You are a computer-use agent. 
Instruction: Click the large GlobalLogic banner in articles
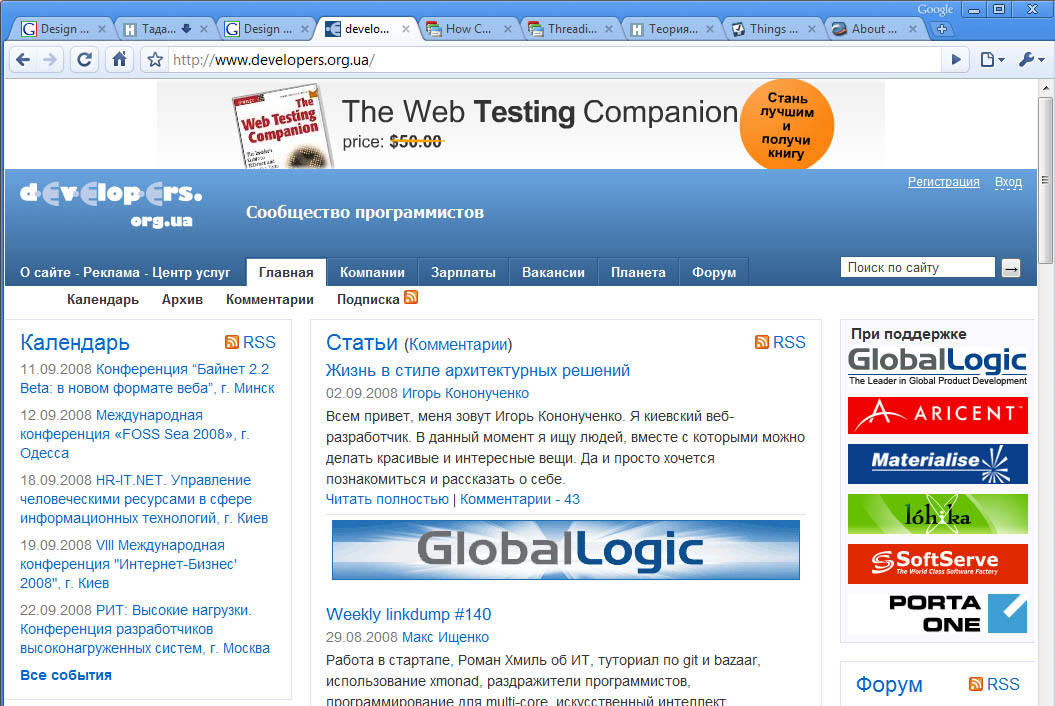coord(566,550)
